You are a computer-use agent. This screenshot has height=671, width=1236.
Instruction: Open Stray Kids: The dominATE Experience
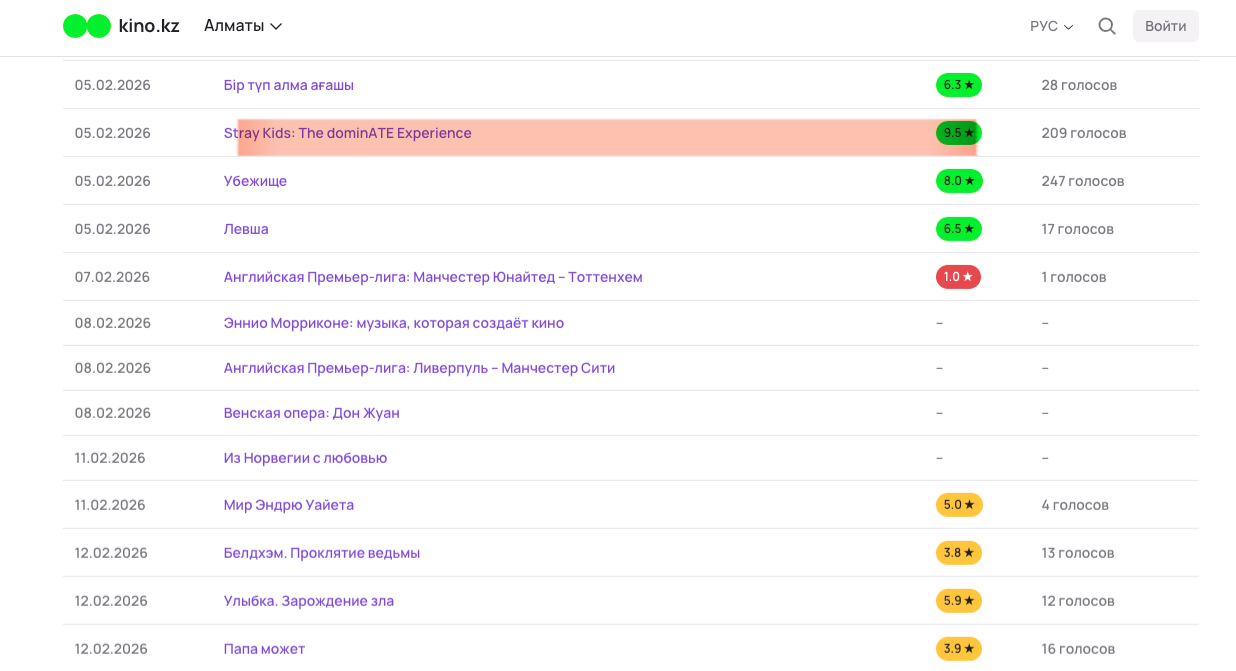click(347, 133)
